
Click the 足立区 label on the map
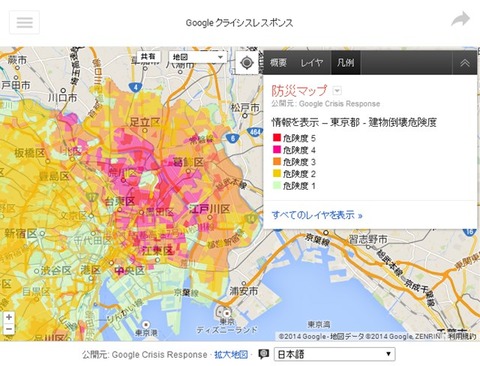[145, 122]
